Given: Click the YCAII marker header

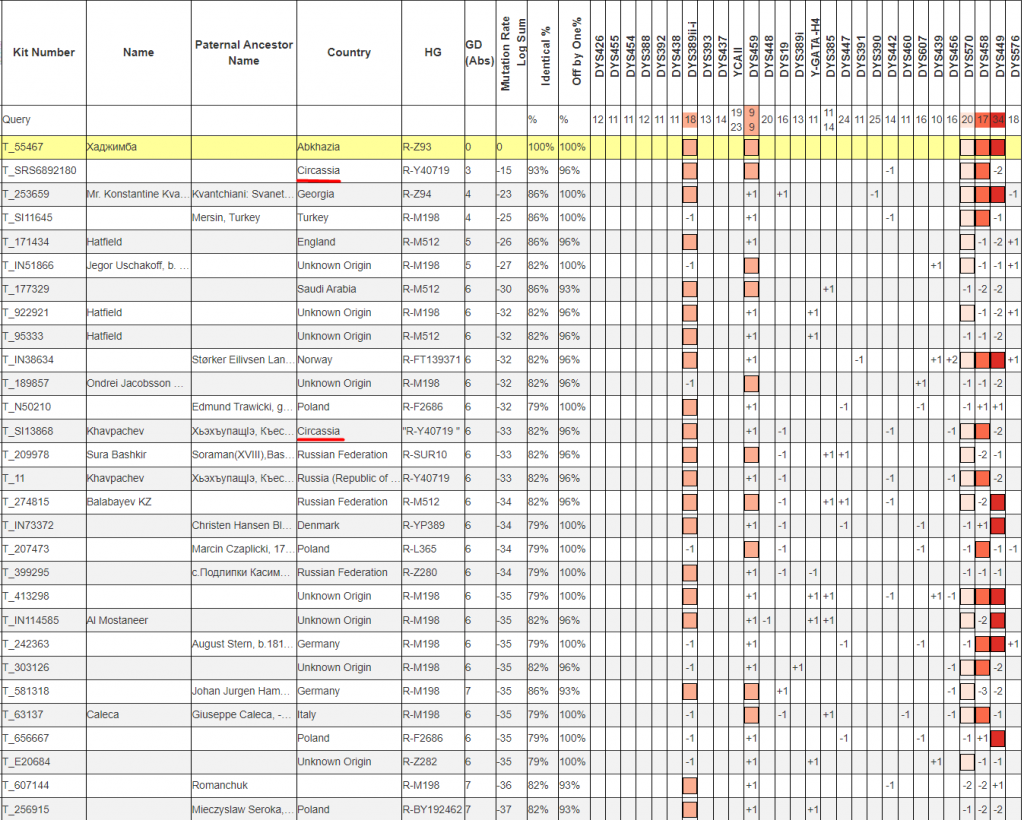Looking at the screenshot, I should tap(737, 62).
